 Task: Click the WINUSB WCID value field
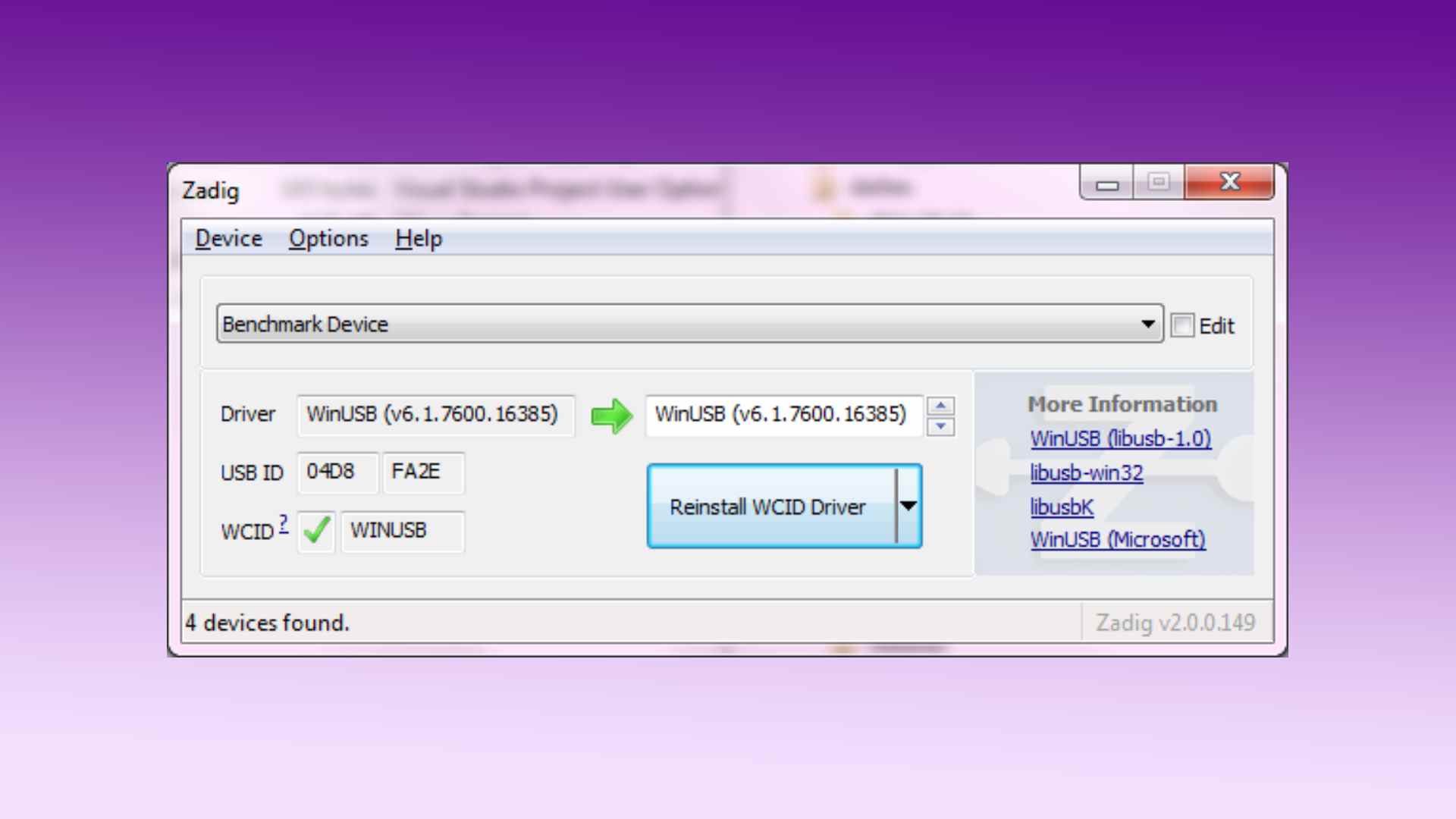point(403,531)
